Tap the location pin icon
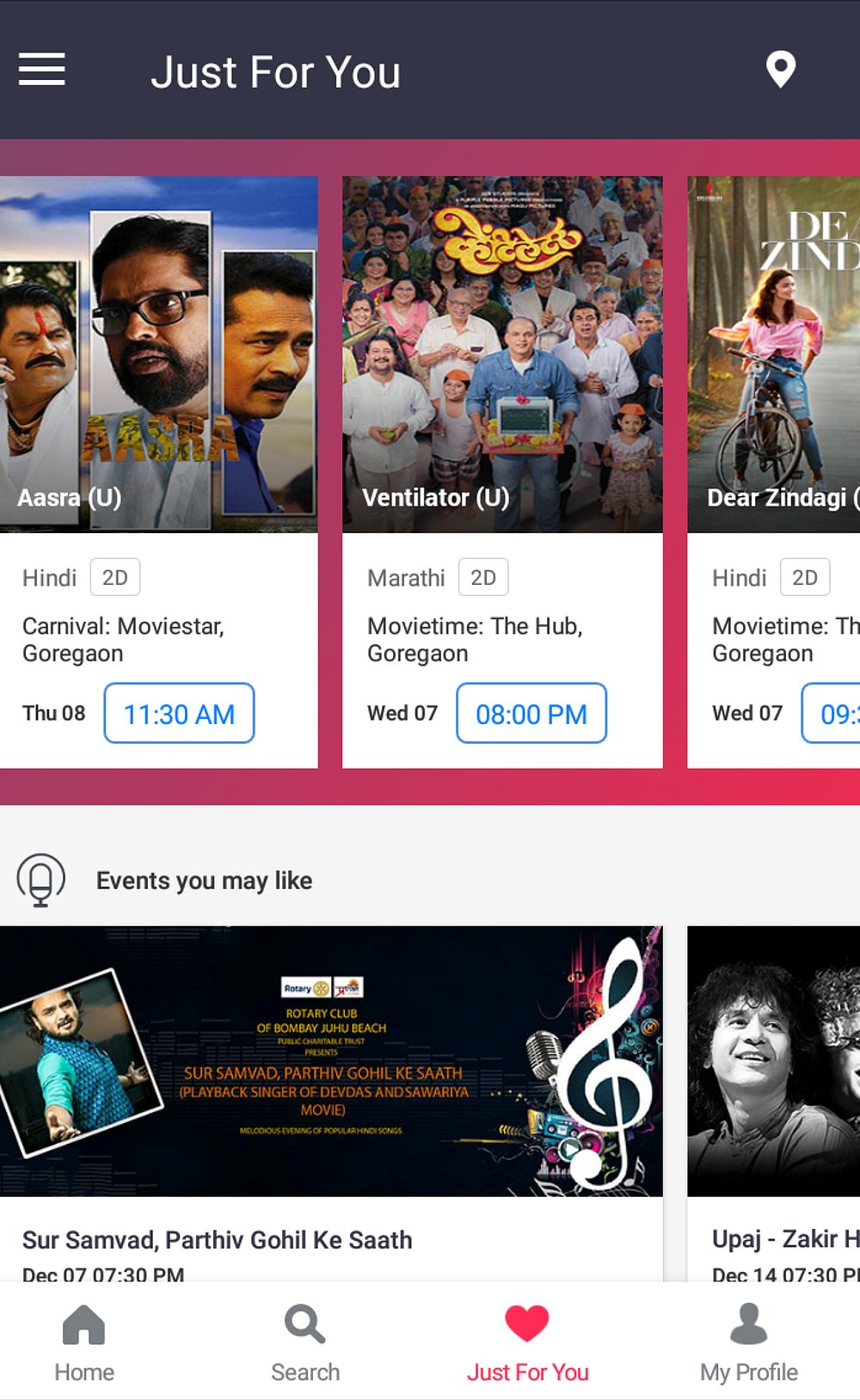The height and width of the screenshot is (1400, 860). tap(781, 70)
